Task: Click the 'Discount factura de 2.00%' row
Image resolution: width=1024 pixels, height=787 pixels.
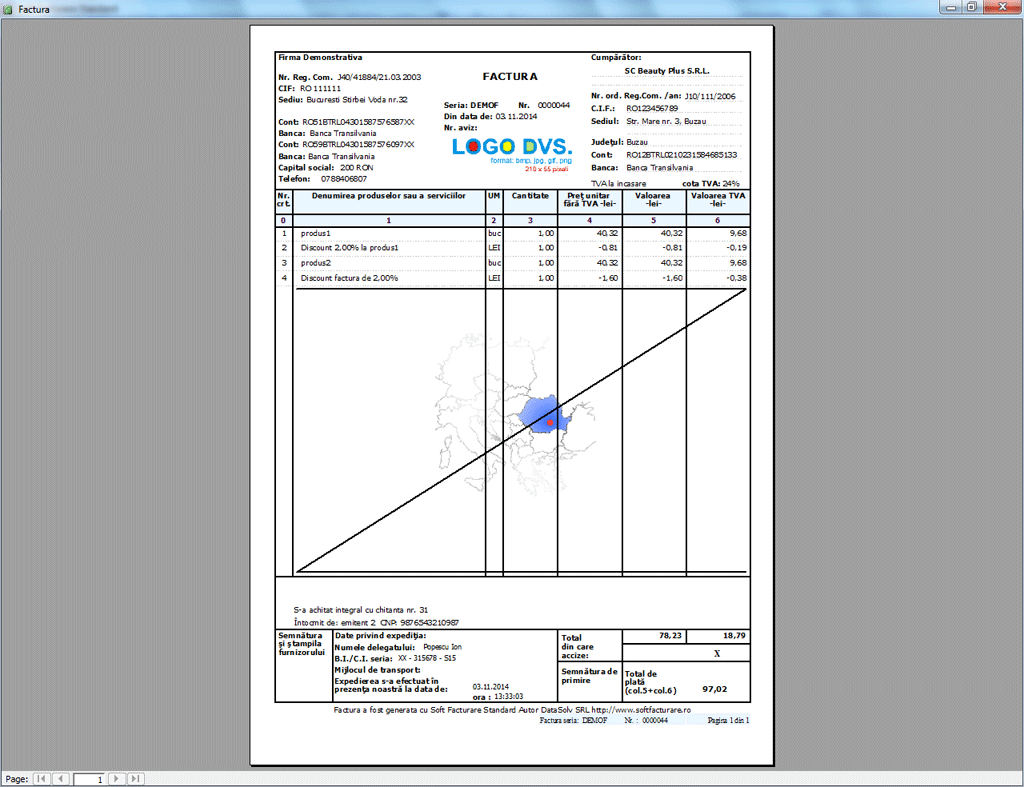Action: [x=349, y=278]
